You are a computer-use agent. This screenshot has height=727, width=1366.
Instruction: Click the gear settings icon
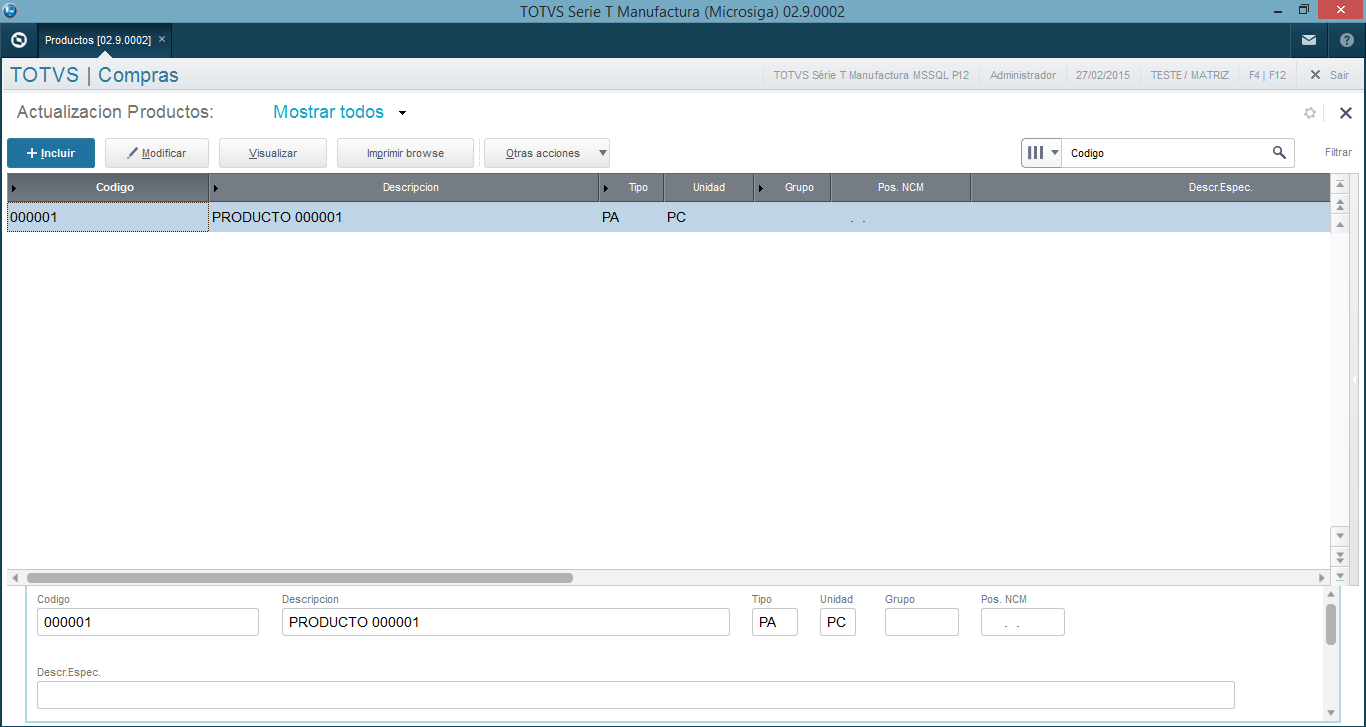(1309, 113)
